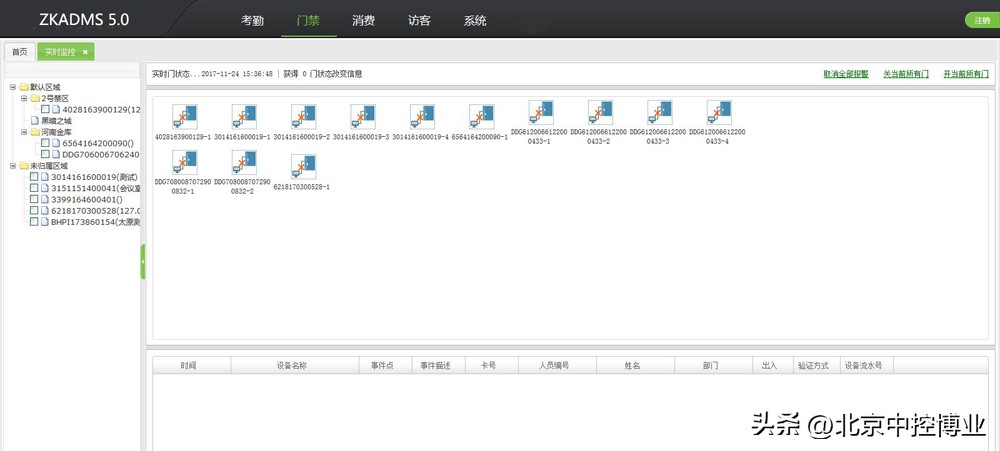Select door icon 6218170300528-1
This screenshot has height=451, width=1000.
tap(302, 166)
